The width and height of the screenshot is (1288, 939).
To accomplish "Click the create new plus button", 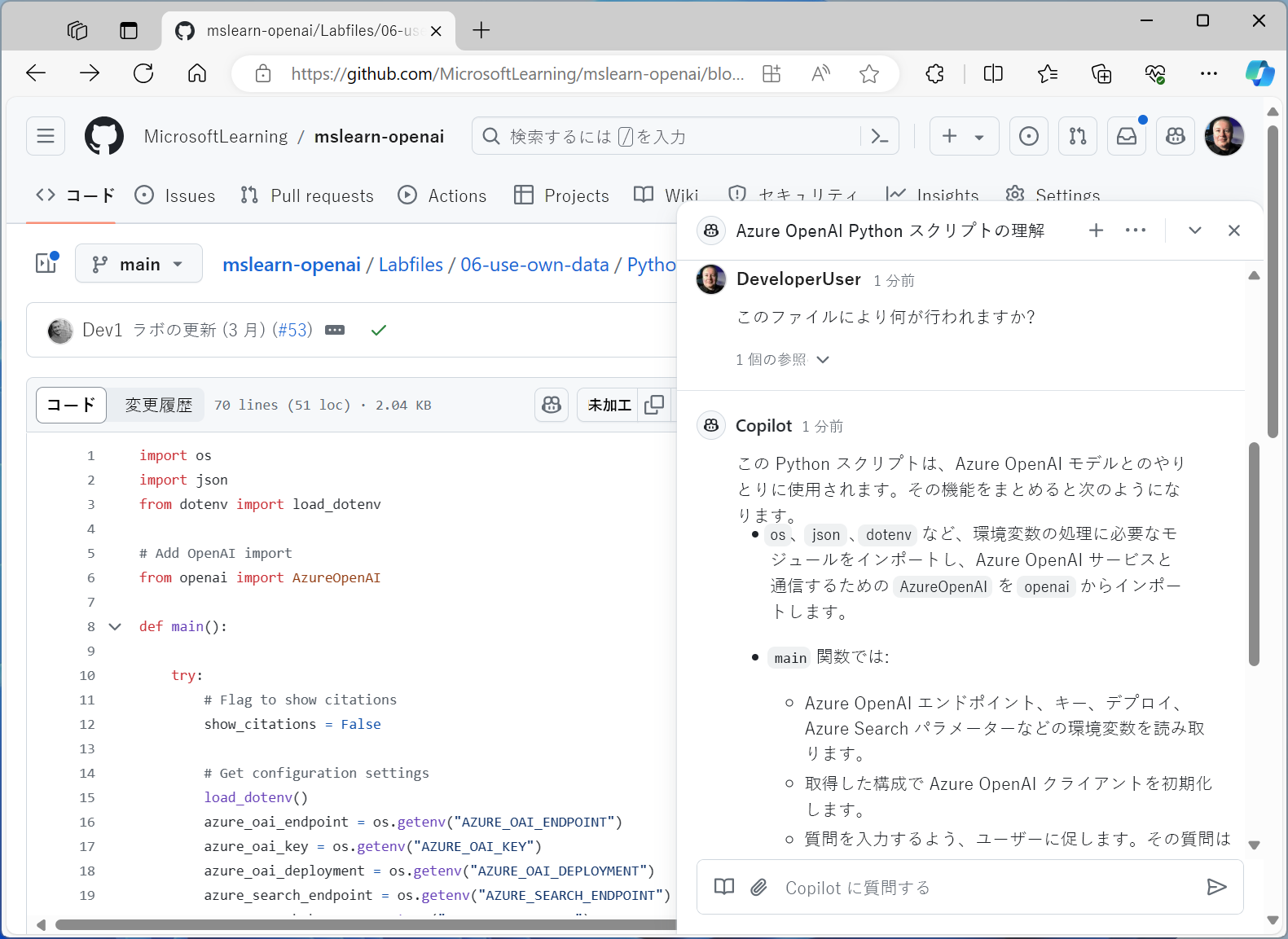I will [x=949, y=136].
